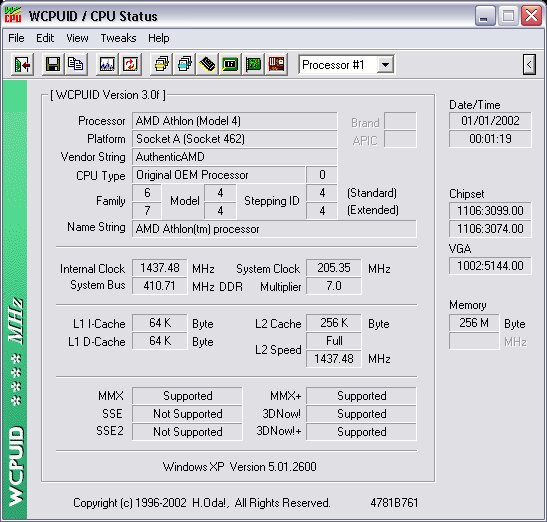
Task: Close the WCPUID window
Action: coord(531,16)
